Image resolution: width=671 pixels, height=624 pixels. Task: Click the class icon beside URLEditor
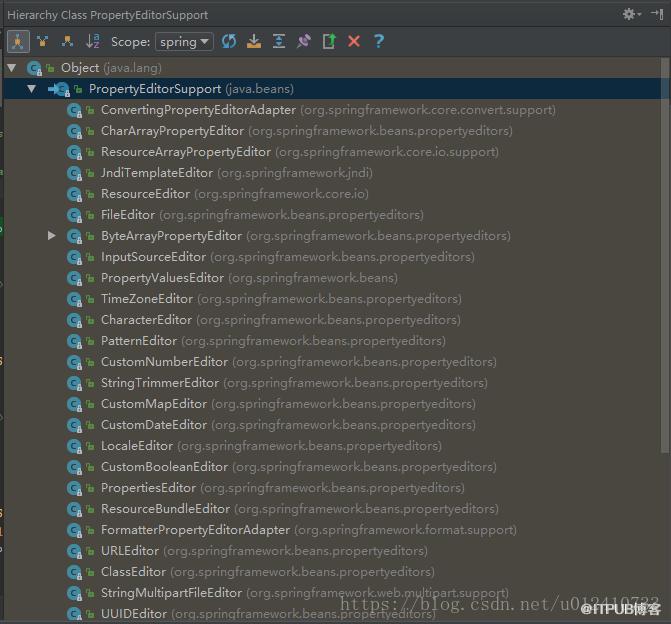click(74, 550)
